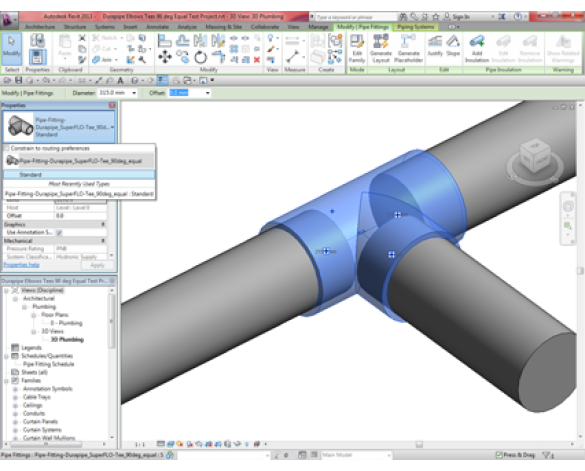Click the Offset value field in Properties
The image size is (585, 471).
coord(81,216)
